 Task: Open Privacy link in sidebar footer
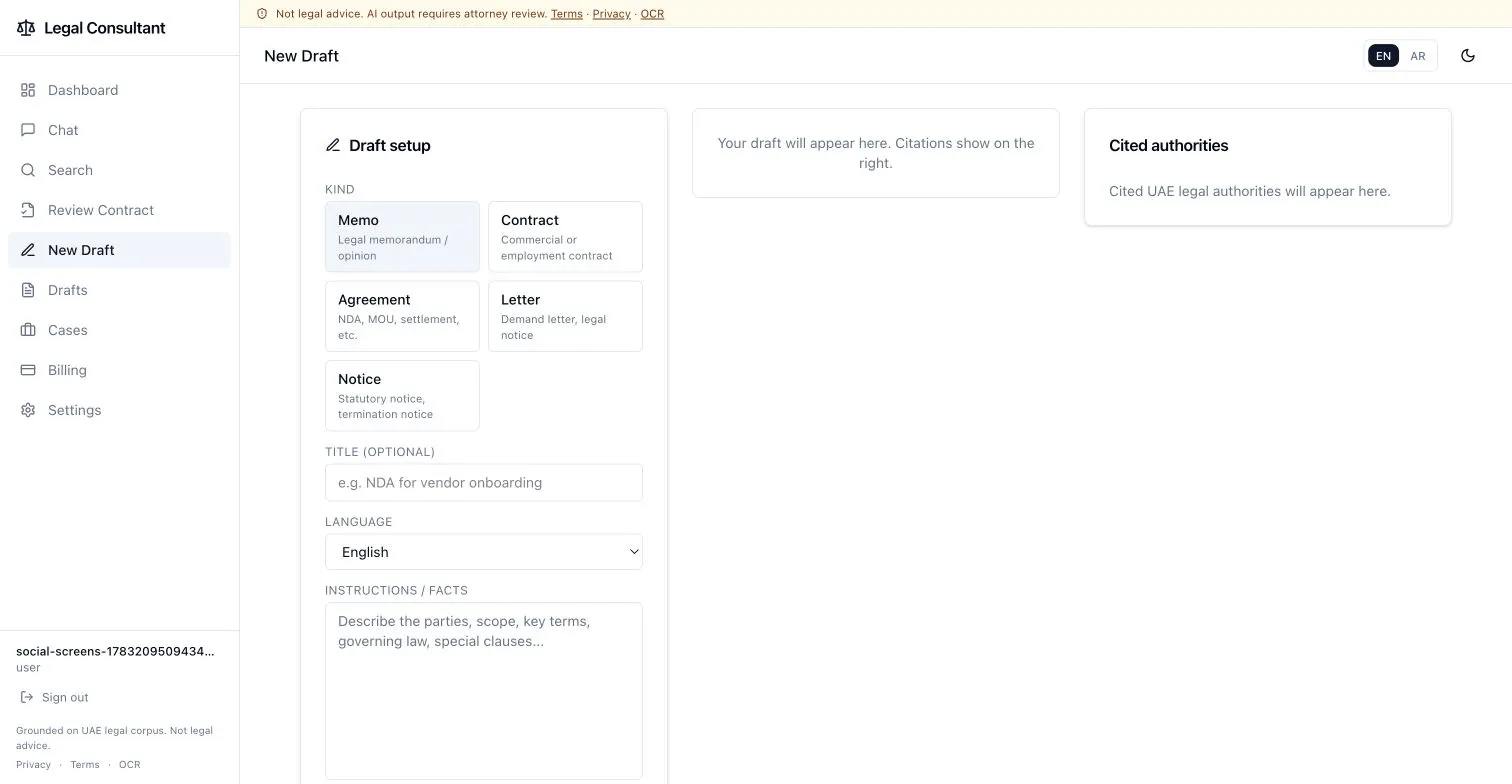[33, 765]
